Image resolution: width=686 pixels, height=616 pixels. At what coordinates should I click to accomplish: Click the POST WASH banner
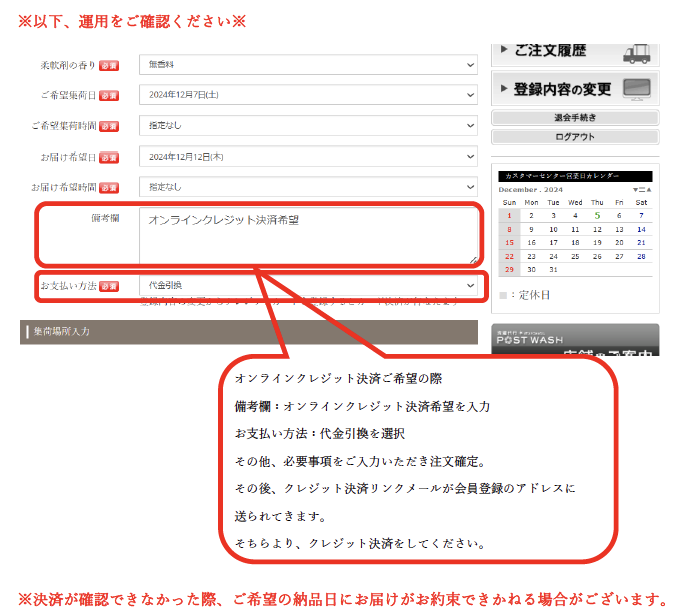(575, 340)
